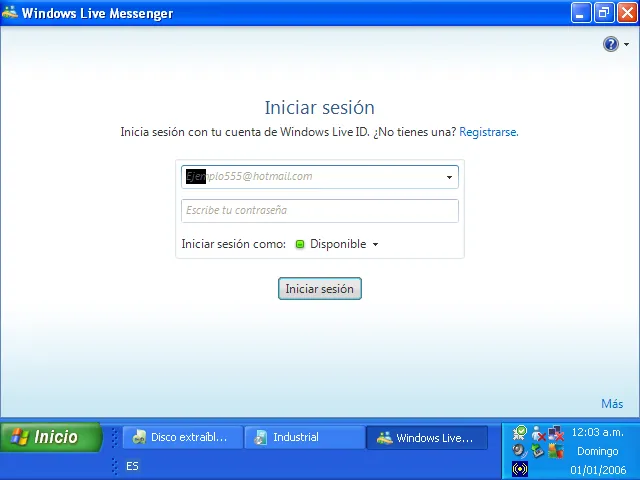
Task: Click the 'Iniciar sesión' heading
Action: point(320,108)
